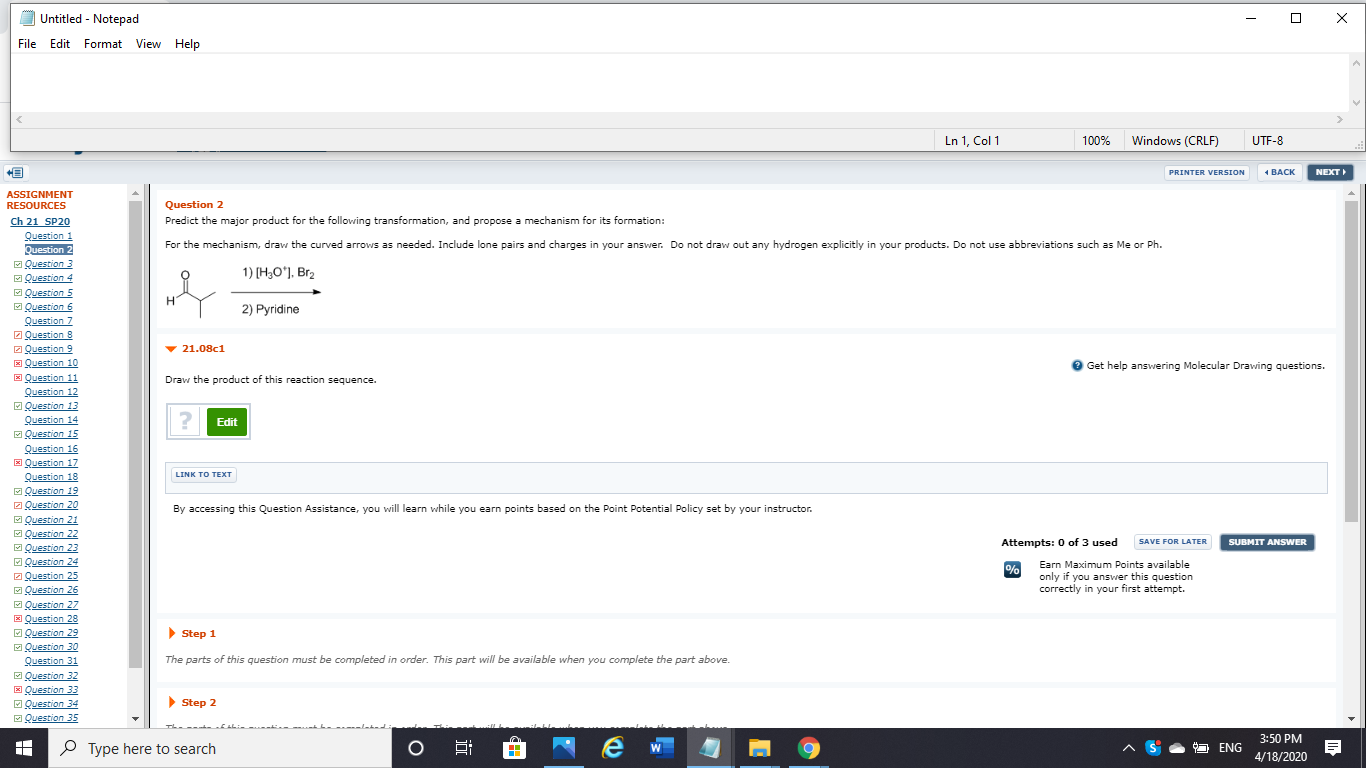Click the 100% zoom indicator in Notepad
This screenshot has width=1366, height=768.
(1098, 140)
